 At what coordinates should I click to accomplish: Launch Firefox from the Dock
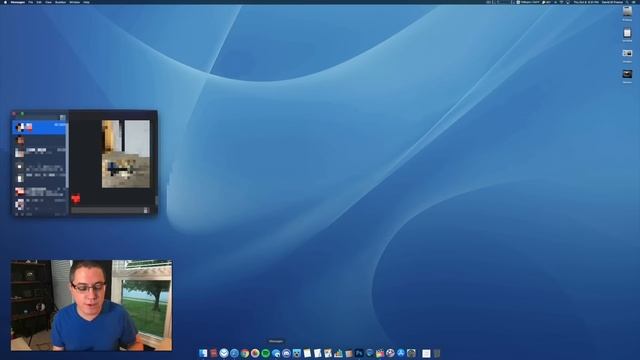coord(255,353)
